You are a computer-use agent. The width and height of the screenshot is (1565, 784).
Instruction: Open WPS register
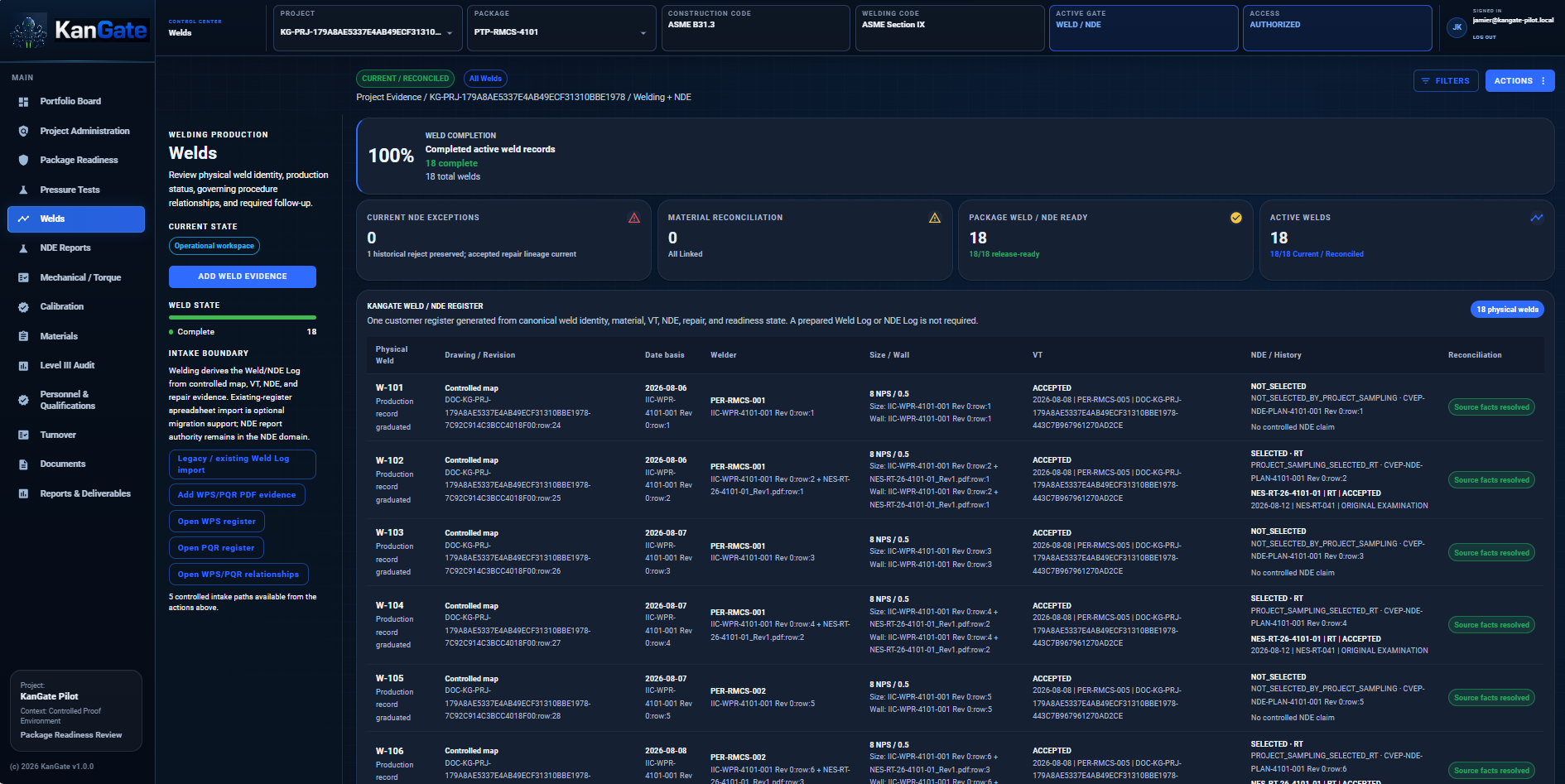click(x=217, y=522)
